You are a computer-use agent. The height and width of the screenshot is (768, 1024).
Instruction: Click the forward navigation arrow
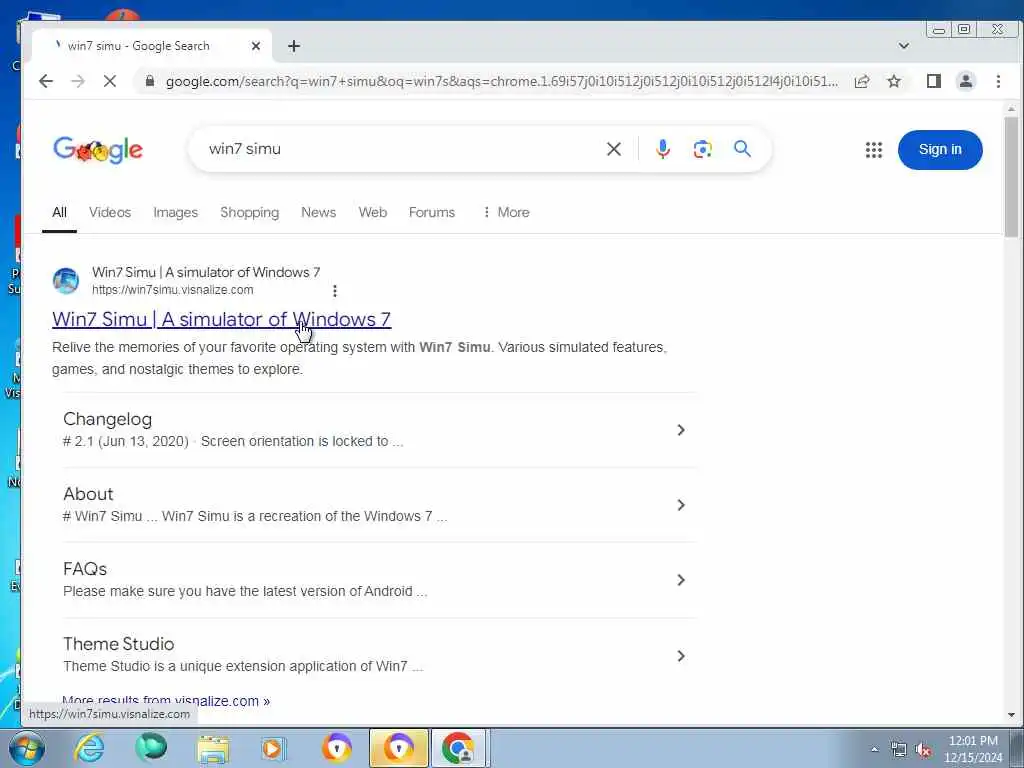(78, 81)
